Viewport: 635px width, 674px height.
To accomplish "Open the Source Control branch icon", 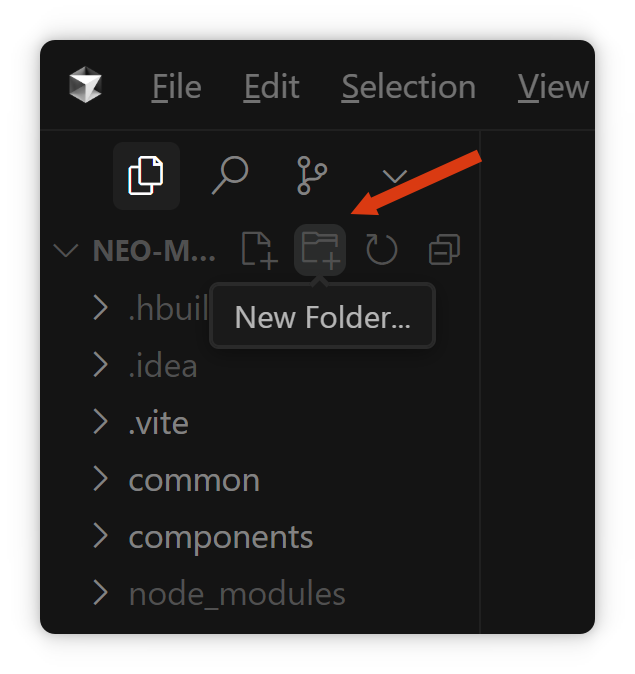I will [x=312, y=175].
